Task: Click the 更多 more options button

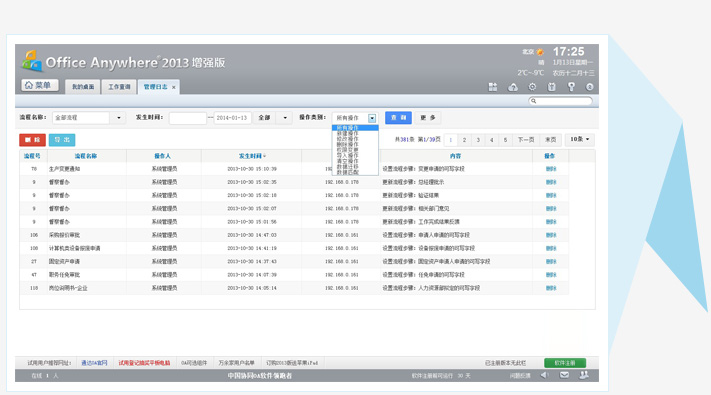Action: 428,117
